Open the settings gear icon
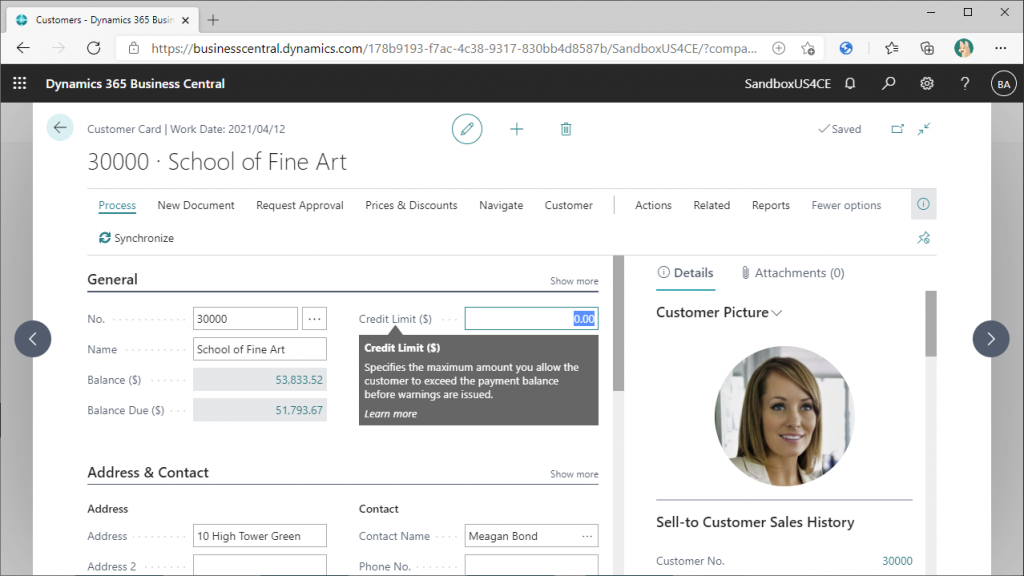1024x576 pixels. point(927,84)
